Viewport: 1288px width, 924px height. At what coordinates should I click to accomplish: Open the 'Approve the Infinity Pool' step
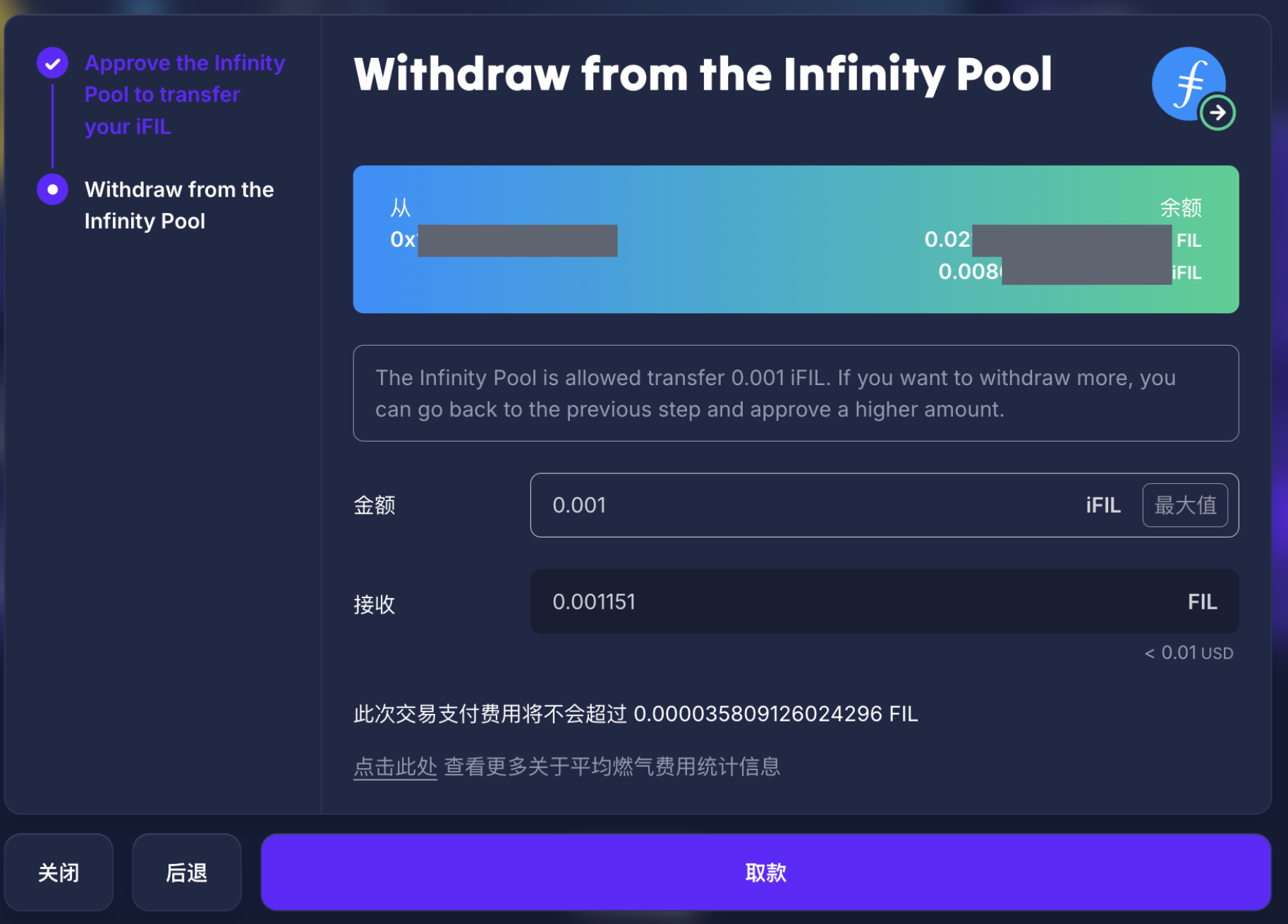click(184, 95)
